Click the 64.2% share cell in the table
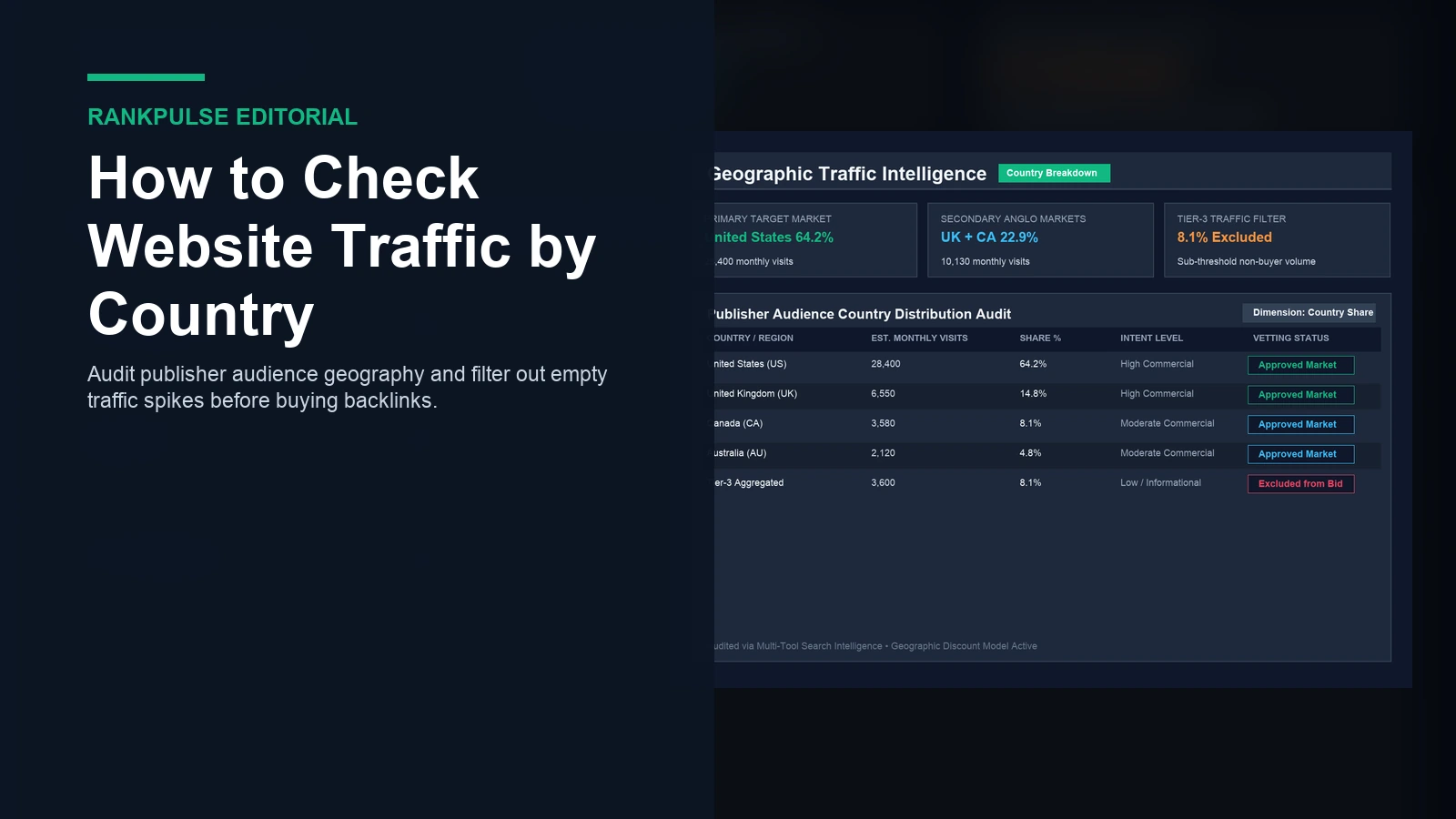This screenshot has width=1456, height=819. pos(1033,364)
